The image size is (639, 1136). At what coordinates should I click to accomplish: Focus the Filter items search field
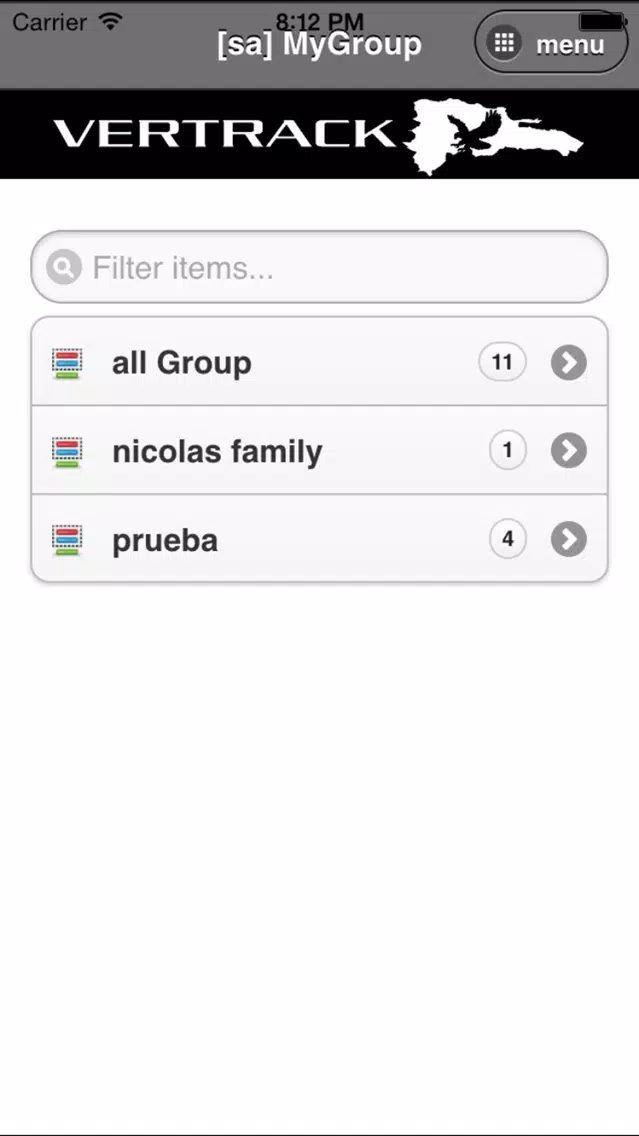[320, 267]
